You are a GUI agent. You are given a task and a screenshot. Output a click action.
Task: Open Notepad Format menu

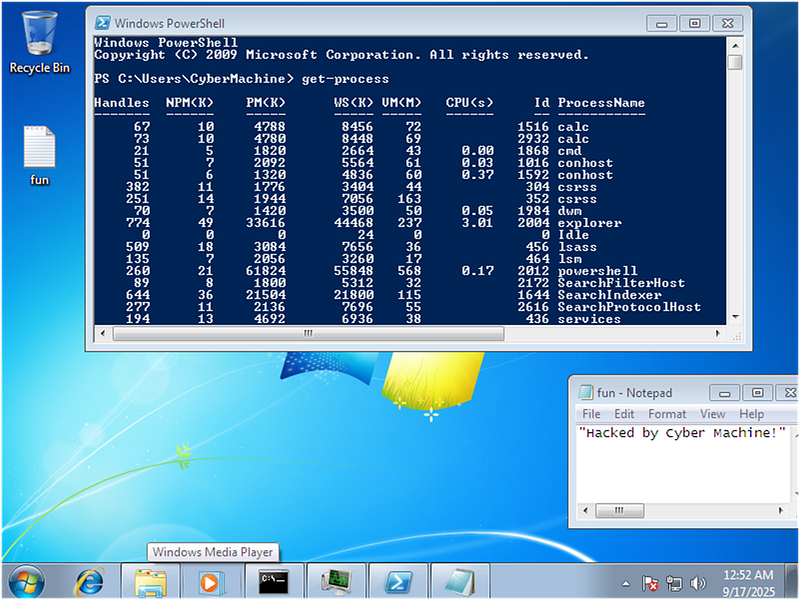tap(667, 414)
